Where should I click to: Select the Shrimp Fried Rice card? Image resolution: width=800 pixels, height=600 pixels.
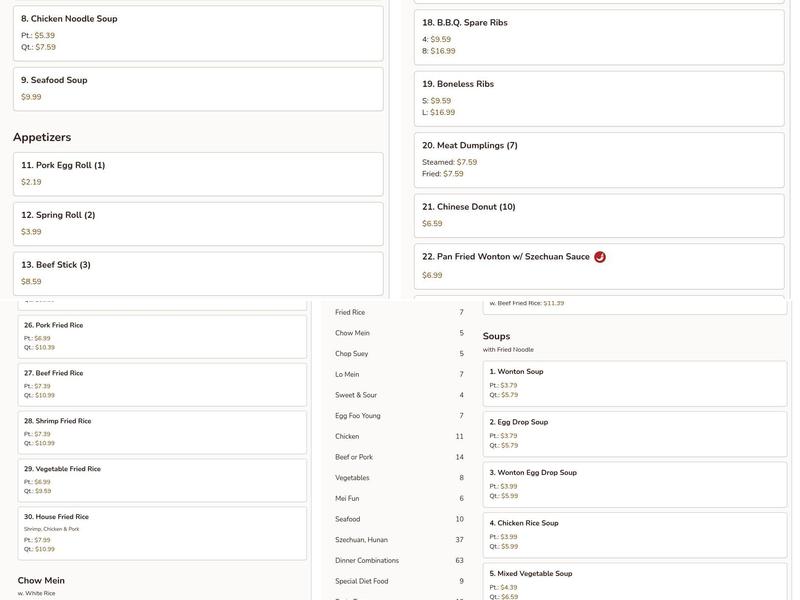[162, 431]
